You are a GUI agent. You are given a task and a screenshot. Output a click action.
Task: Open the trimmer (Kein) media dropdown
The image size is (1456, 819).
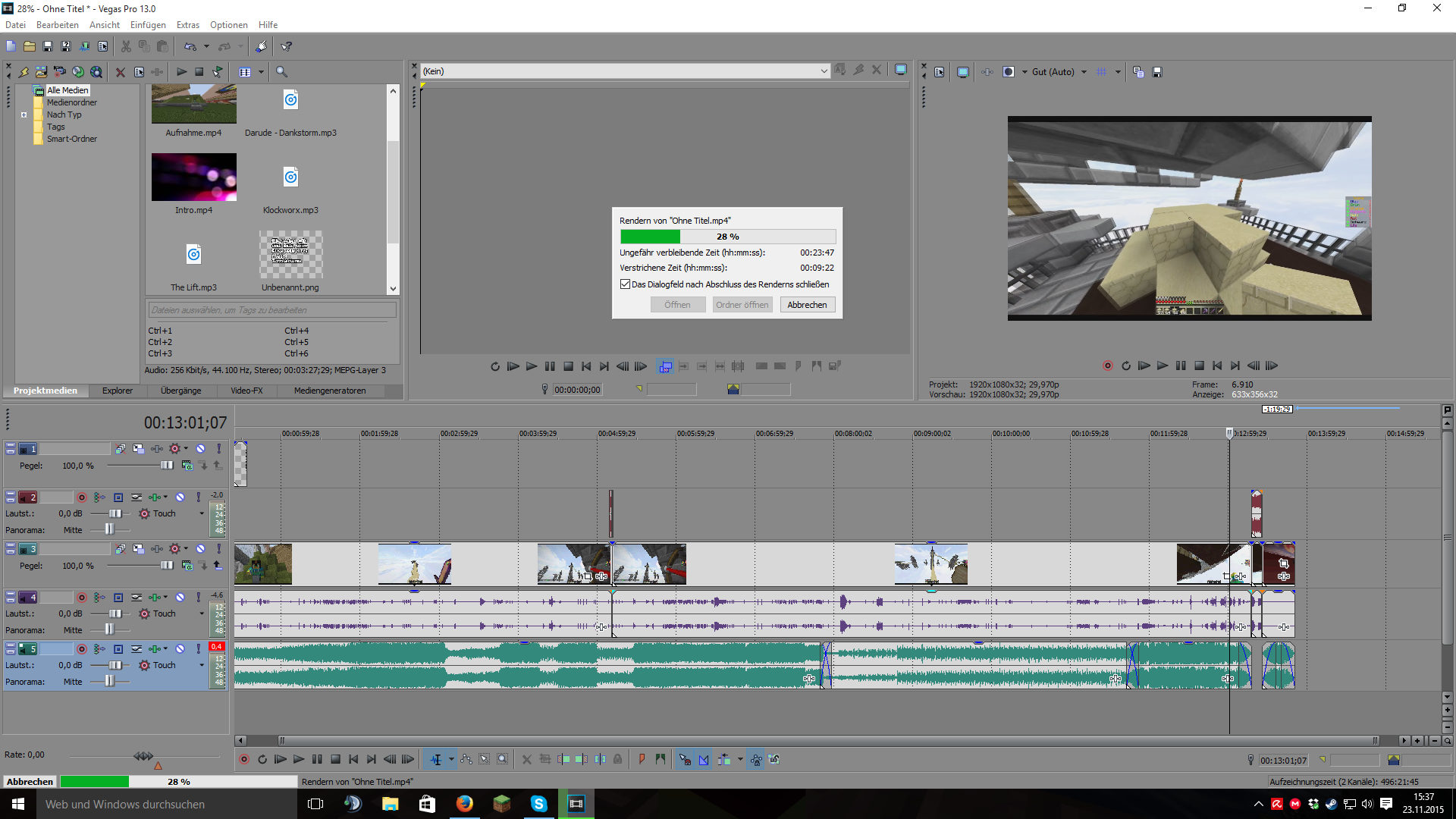824,71
